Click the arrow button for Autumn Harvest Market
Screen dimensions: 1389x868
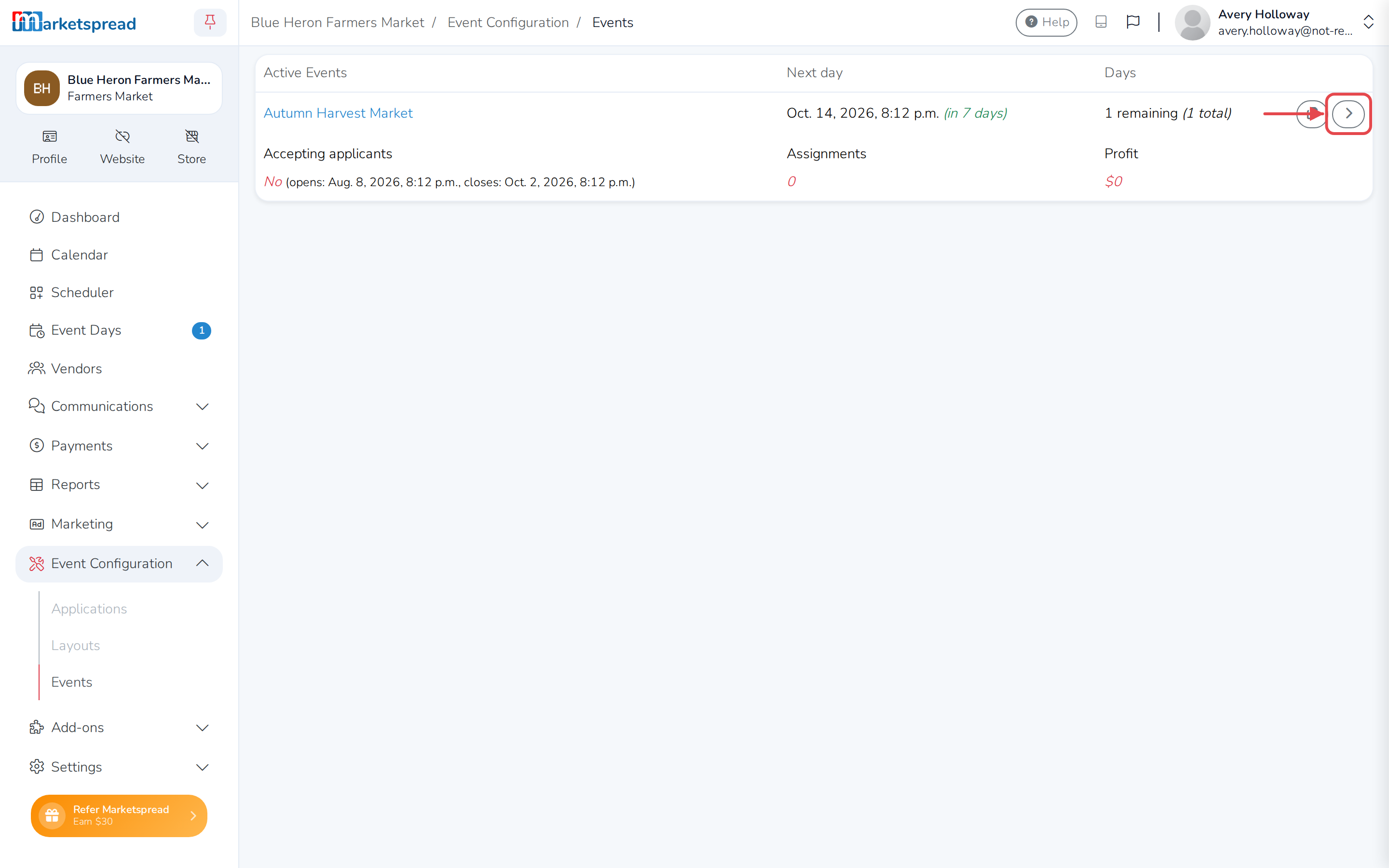point(1348,114)
